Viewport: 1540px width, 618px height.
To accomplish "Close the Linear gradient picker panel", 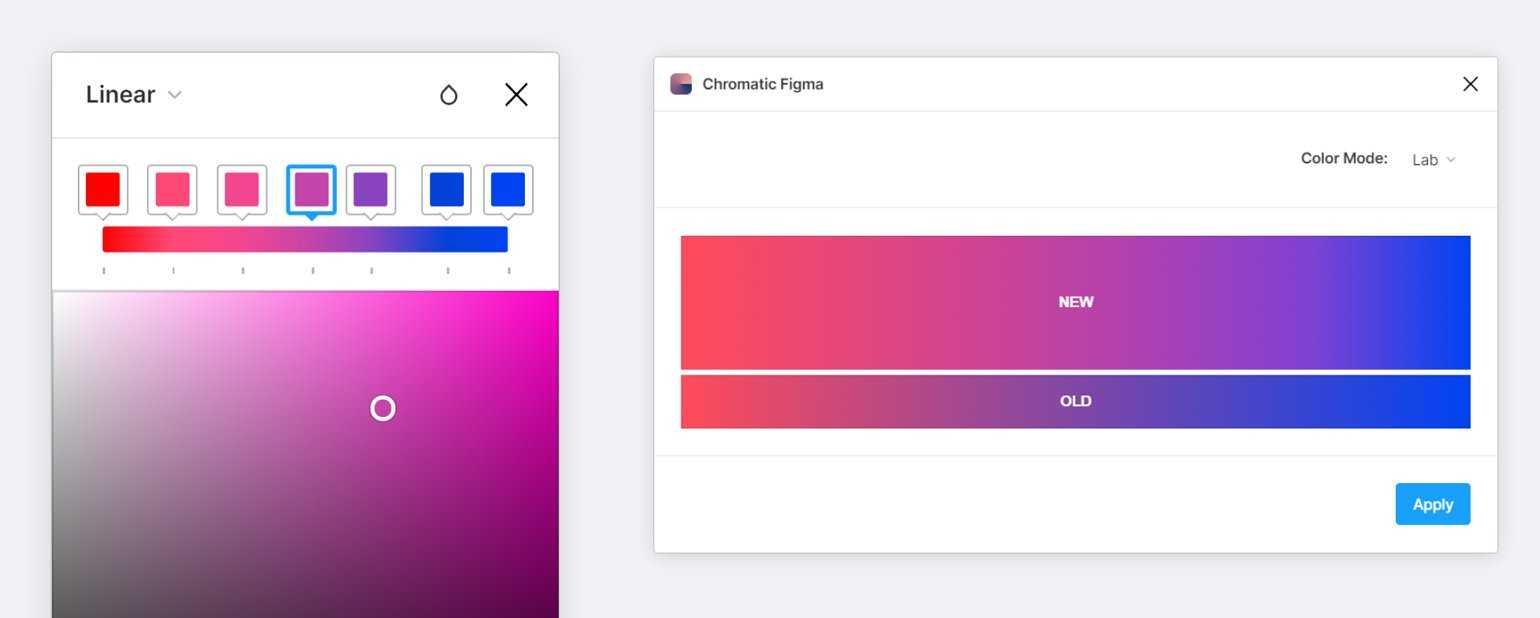I will (516, 95).
